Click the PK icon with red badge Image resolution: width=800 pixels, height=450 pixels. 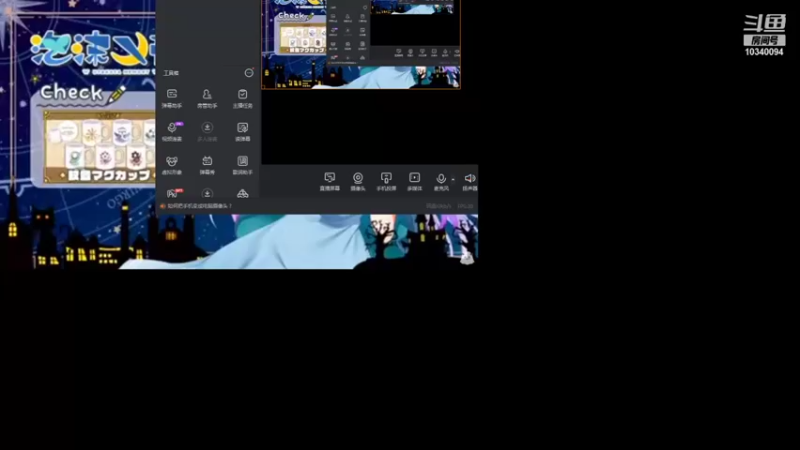(173, 193)
